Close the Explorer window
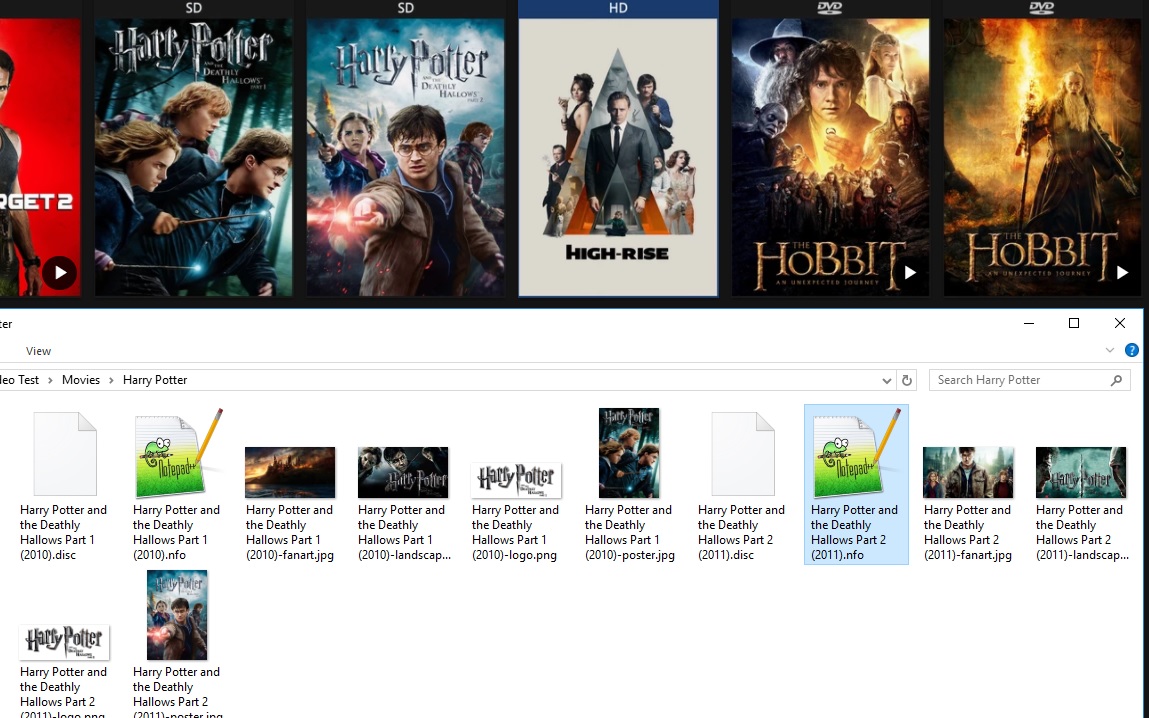Image resolution: width=1149 pixels, height=718 pixels. pos(1120,323)
